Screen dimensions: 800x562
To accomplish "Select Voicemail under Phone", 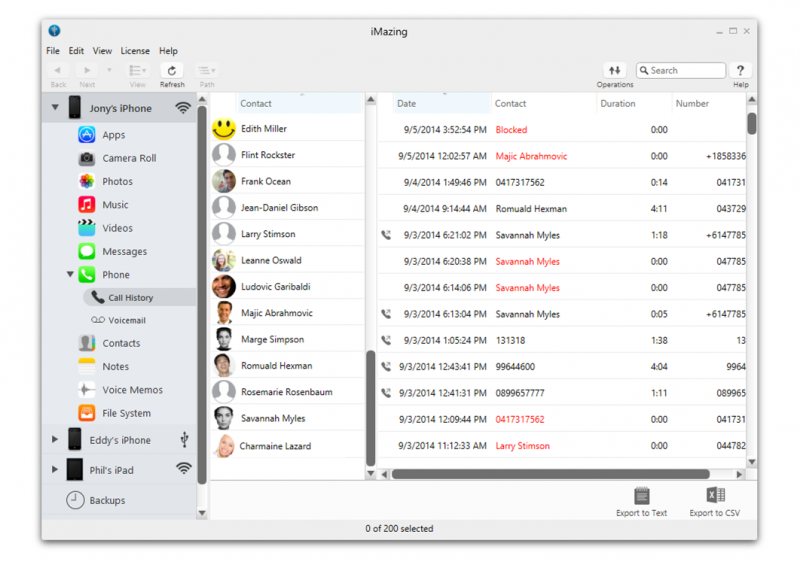I will (x=126, y=320).
